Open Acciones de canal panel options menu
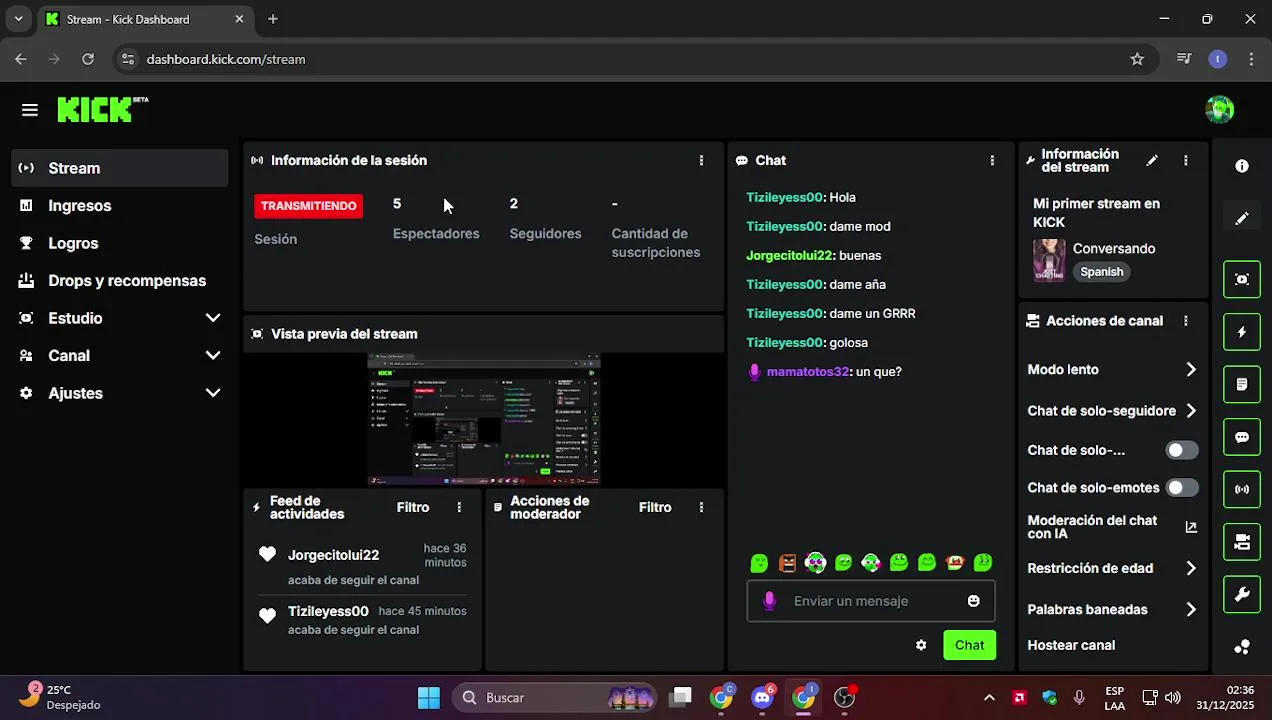Image resolution: width=1272 pixels, height=720 pixels. click(1186, 321)
